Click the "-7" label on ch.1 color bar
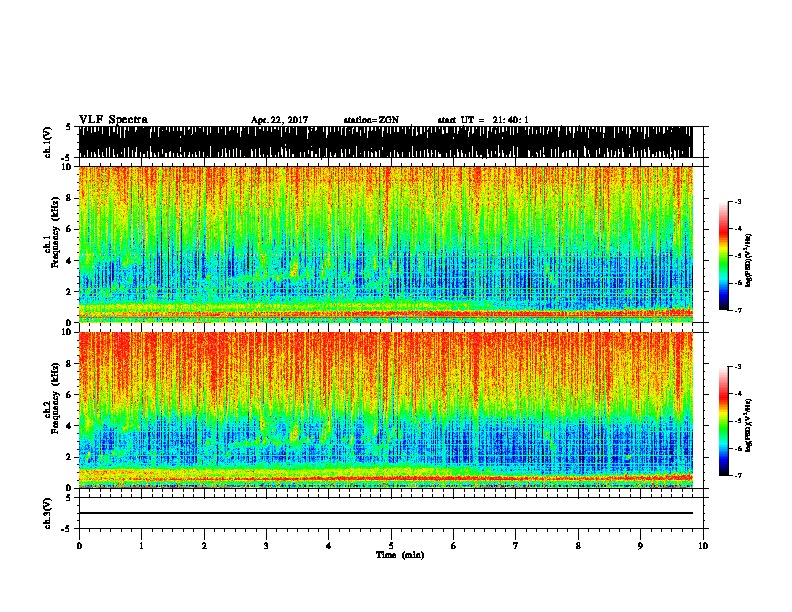Viewport: 792px width, 612px height. 737,310
